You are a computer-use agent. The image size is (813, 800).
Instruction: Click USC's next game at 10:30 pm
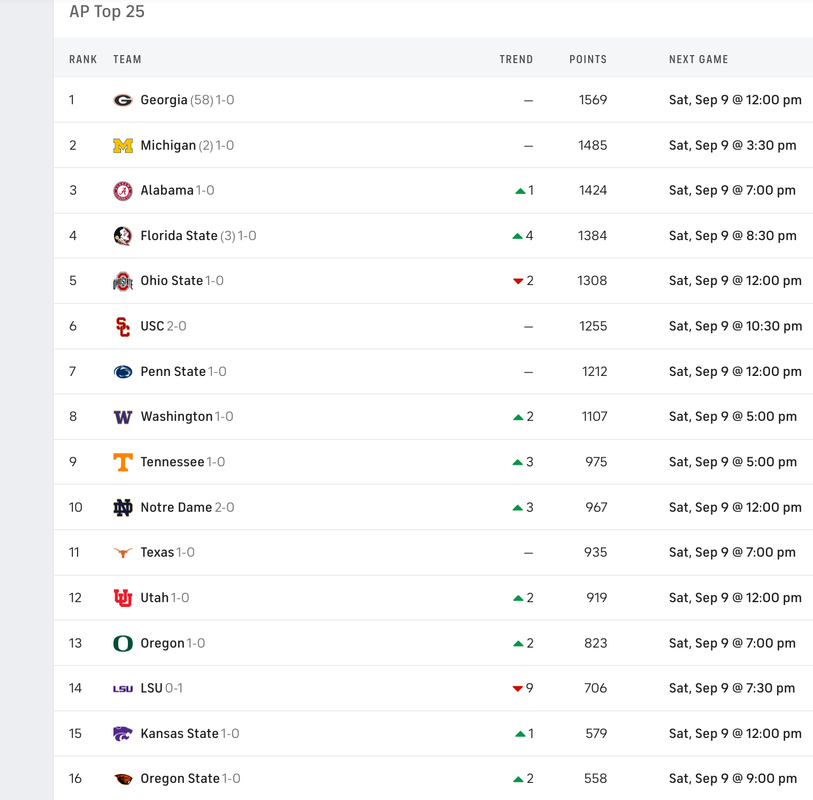735,327
